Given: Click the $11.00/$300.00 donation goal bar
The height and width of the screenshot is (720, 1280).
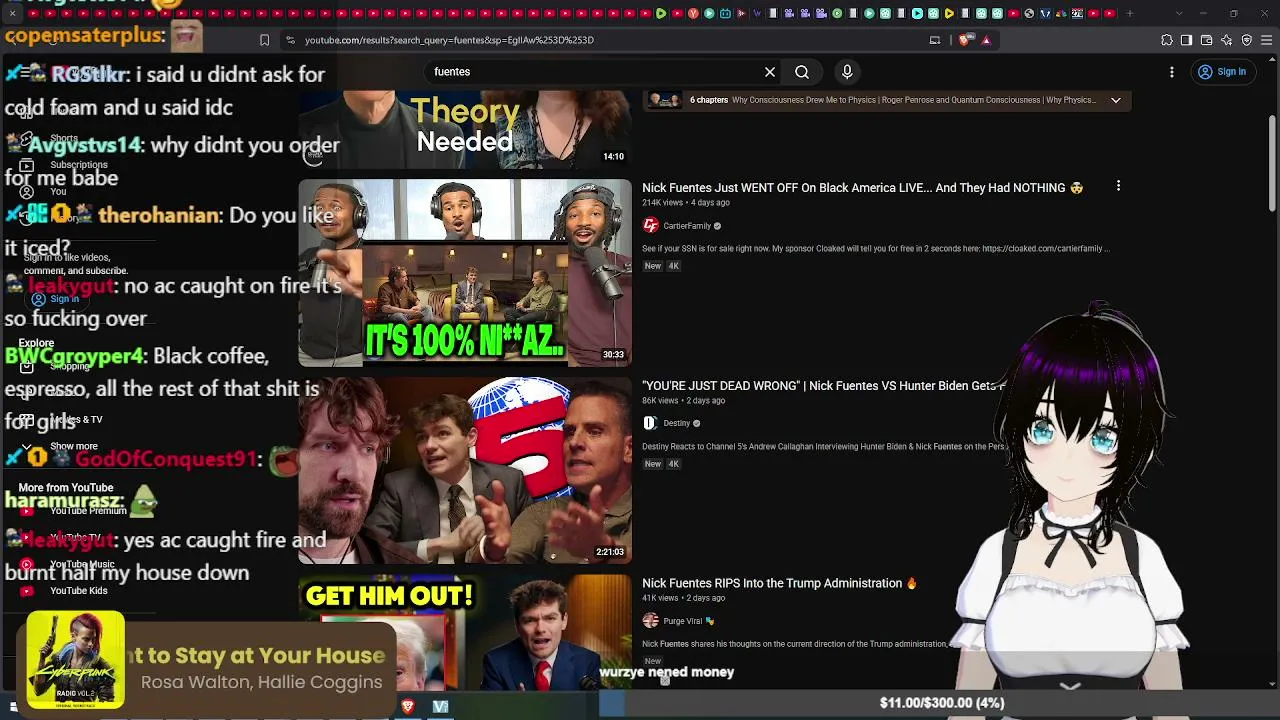Looking at the screenshot, I should click(x=940, y=703).
